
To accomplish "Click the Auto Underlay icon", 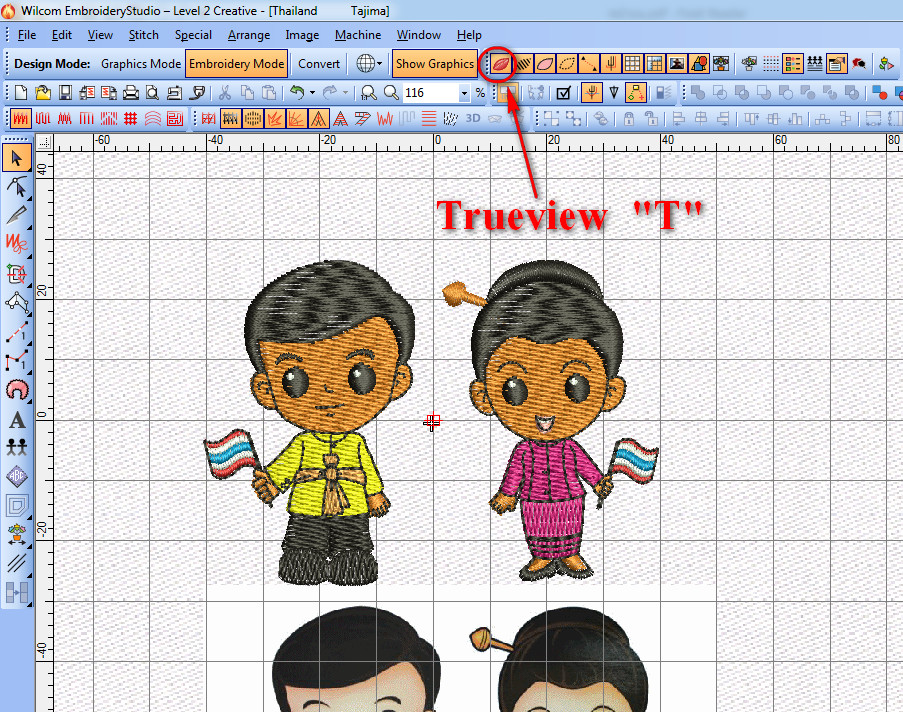I will tap(208, 119).
